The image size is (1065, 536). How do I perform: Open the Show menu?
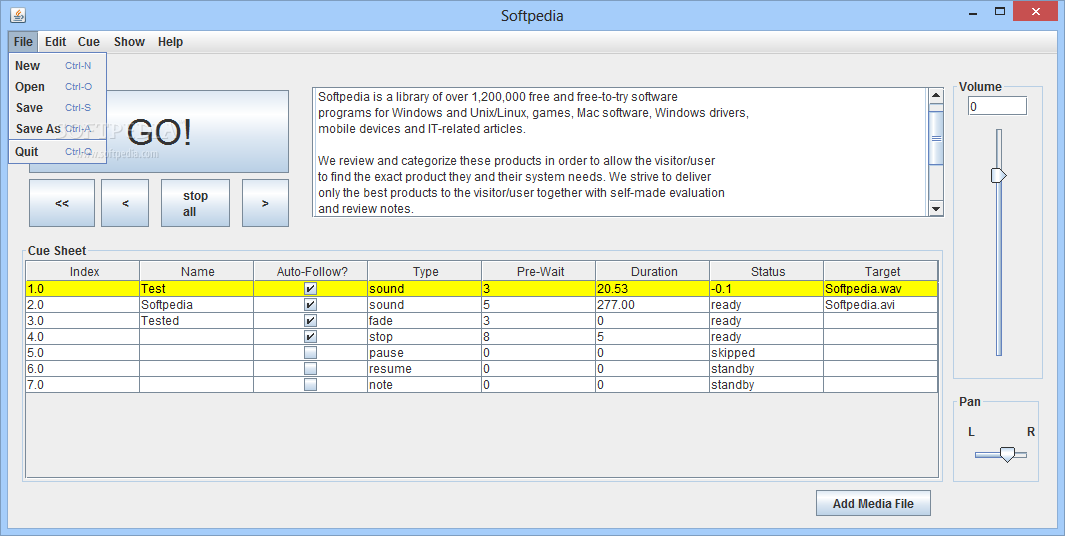click(129, 41)
